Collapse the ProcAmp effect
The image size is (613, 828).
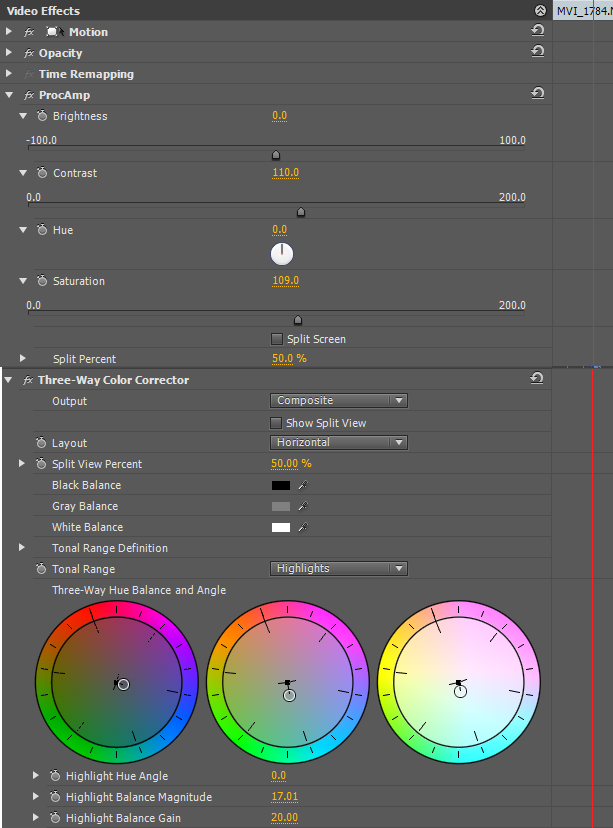pyautogui.click(x=9, y=95)
